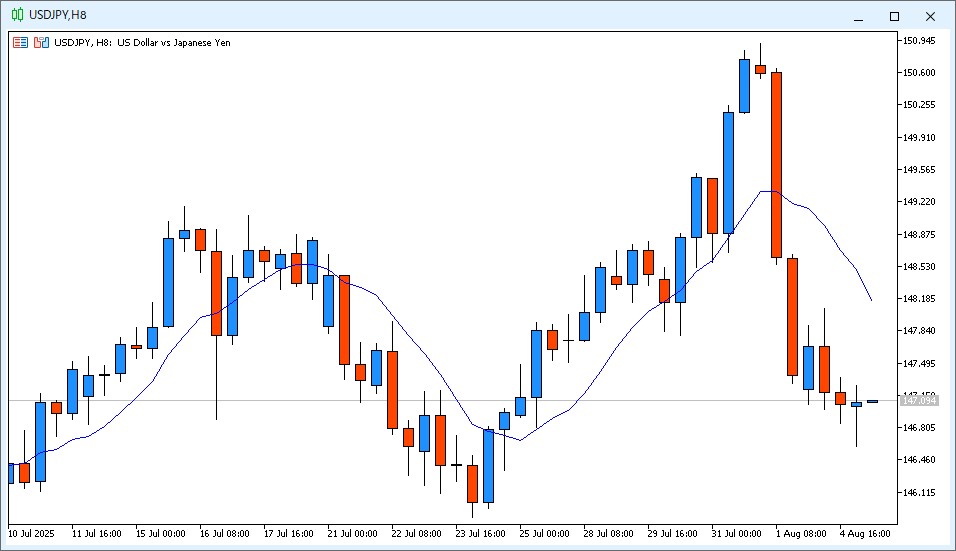Click the 147.495 price scale label
The width and height of the screenshot is (956, 551).
pos(919,363)
